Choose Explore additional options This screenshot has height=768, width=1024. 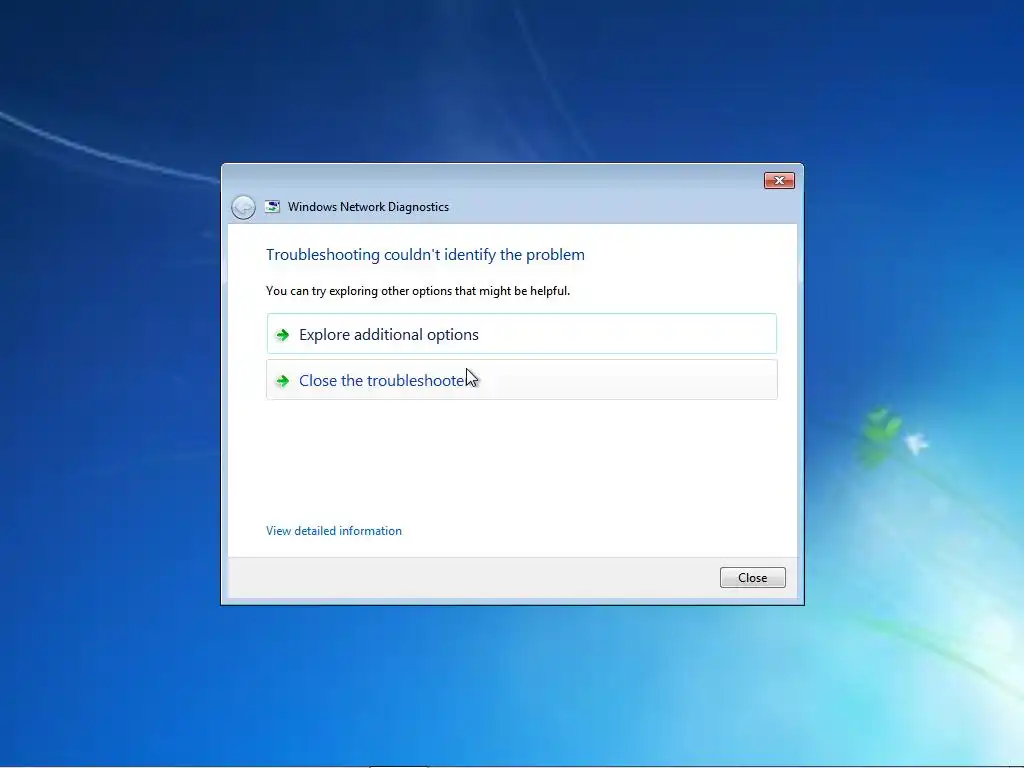pos(522,334)
